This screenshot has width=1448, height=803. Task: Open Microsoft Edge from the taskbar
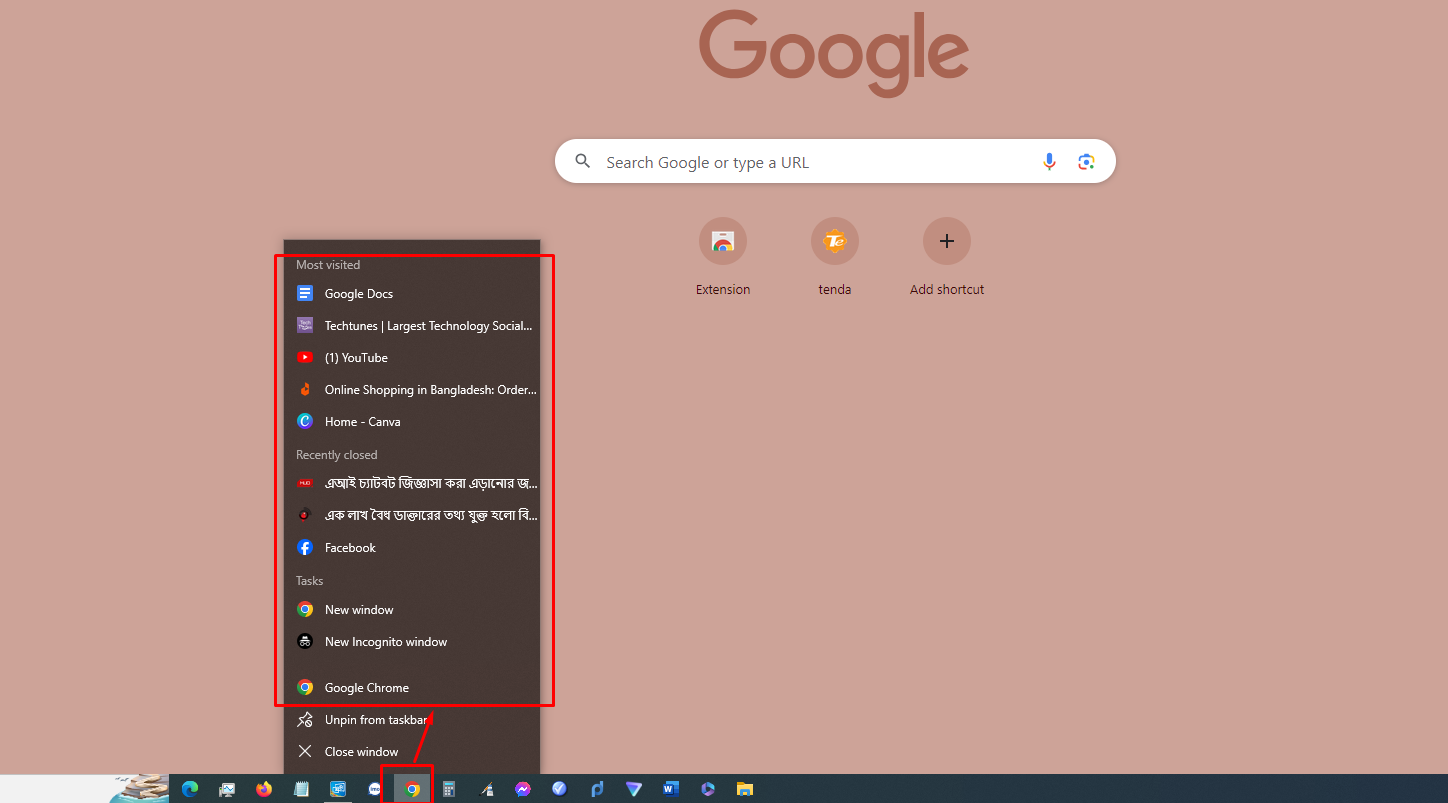(x=190, y=789)
